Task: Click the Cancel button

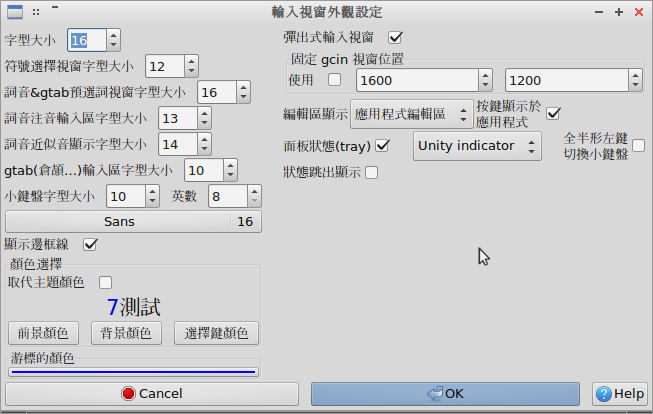Action: (152, 394)
